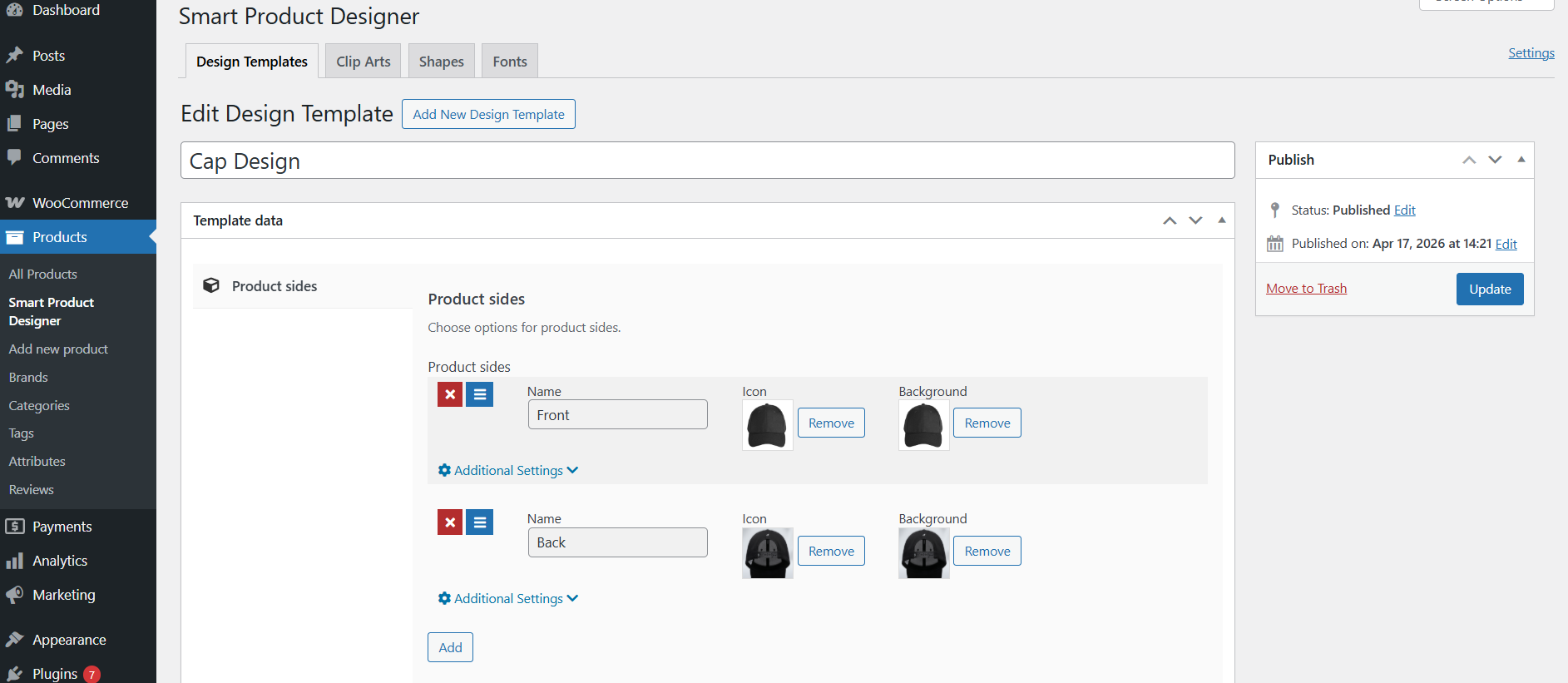The height and width of the screenshot is (683, 1568).
Task: Click the Comments bubble icon
Action: tap(14, 157)
